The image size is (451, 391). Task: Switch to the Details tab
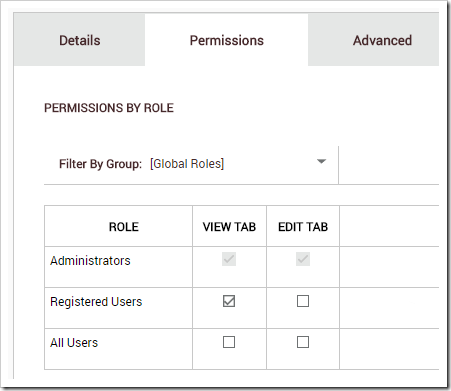(x=80, y=40)
